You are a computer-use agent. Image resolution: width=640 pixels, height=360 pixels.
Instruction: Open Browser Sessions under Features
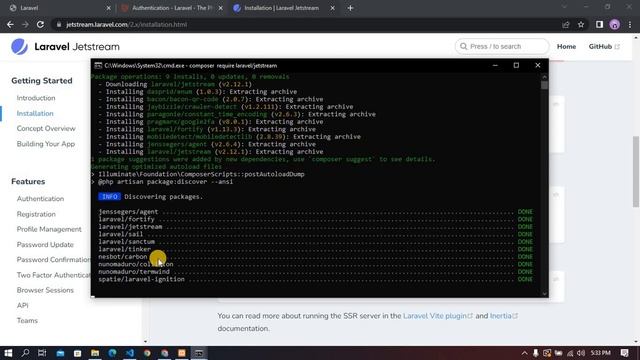[x=45, y=290]
